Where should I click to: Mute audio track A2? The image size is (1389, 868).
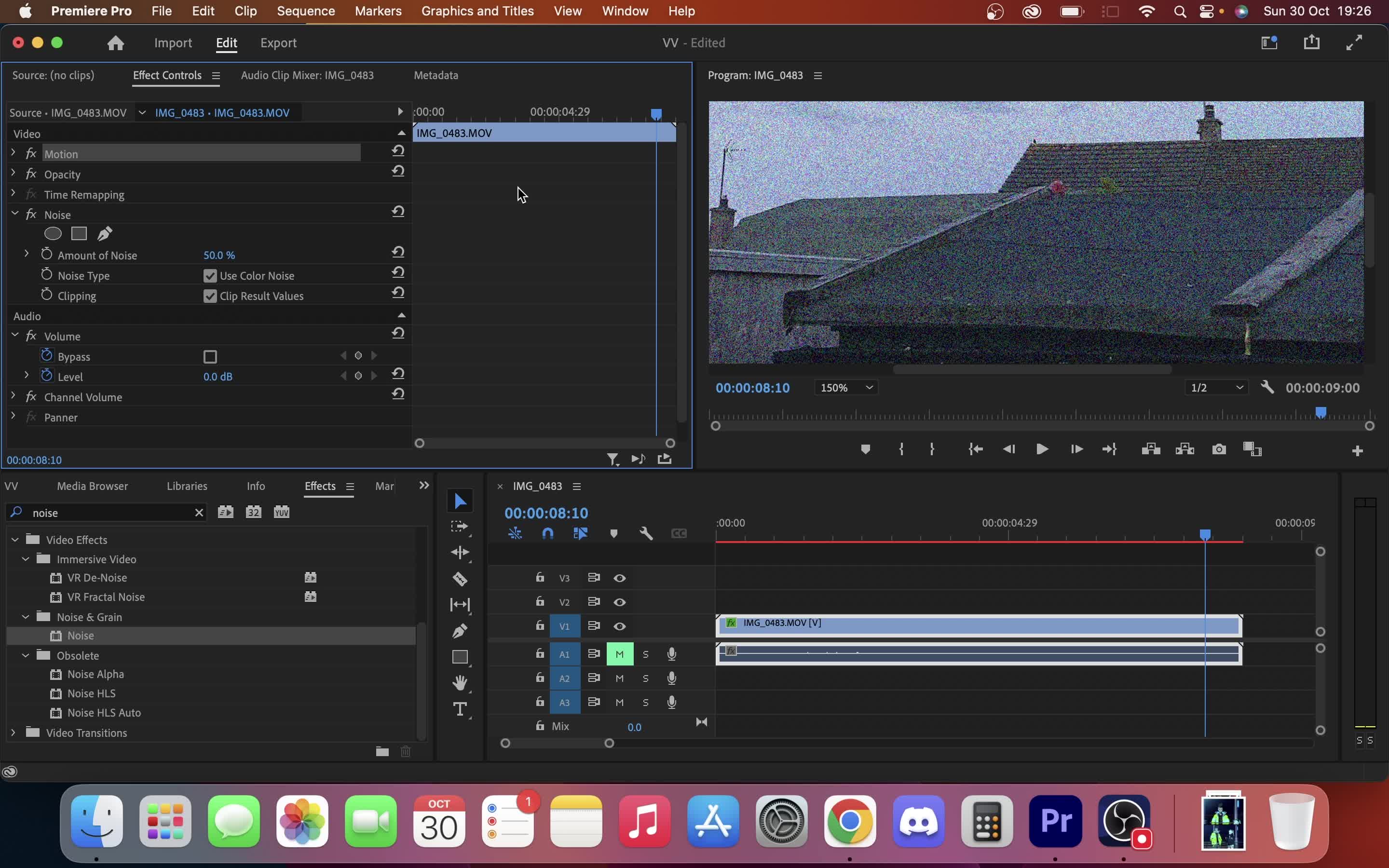point(619,678)
